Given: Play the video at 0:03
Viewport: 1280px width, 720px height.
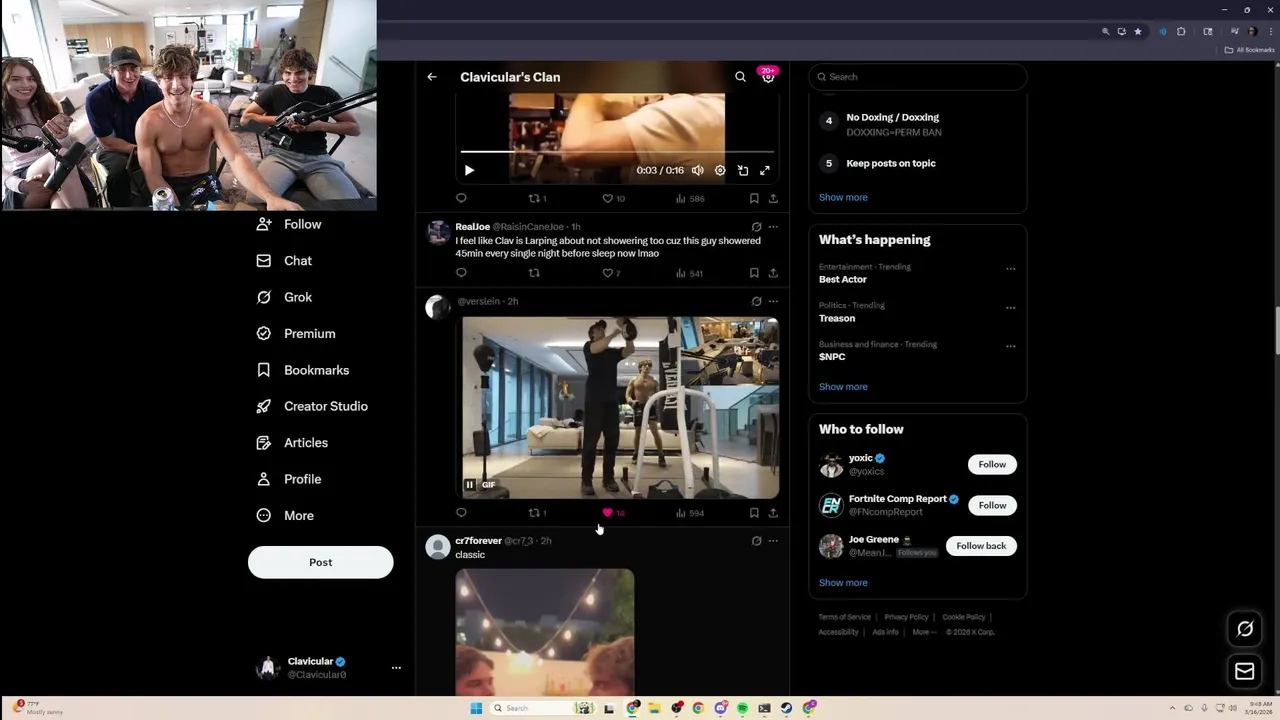Looking at the screenshot, I should 469,170.
